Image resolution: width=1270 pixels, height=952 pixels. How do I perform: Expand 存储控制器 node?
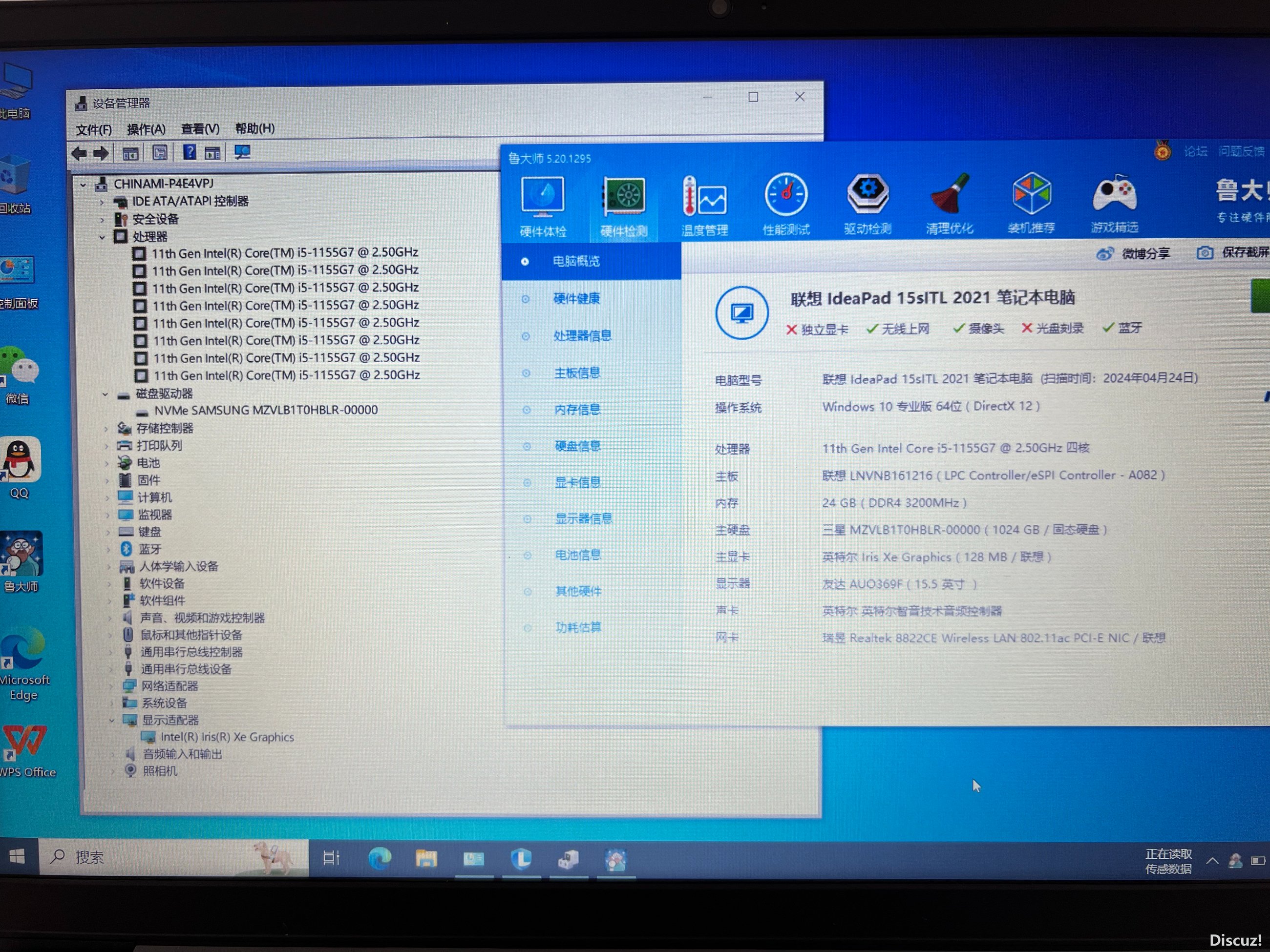tap(106, 429)
